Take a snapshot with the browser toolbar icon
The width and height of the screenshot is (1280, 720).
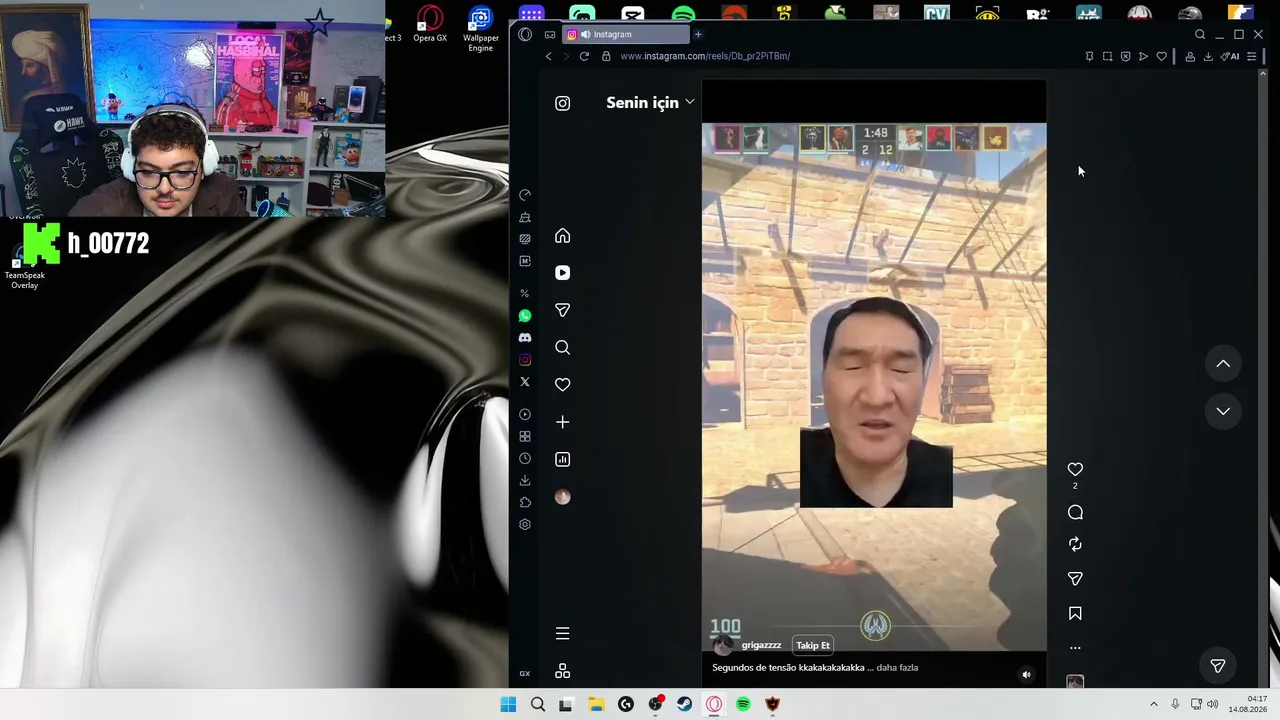tap(1107, 56)
